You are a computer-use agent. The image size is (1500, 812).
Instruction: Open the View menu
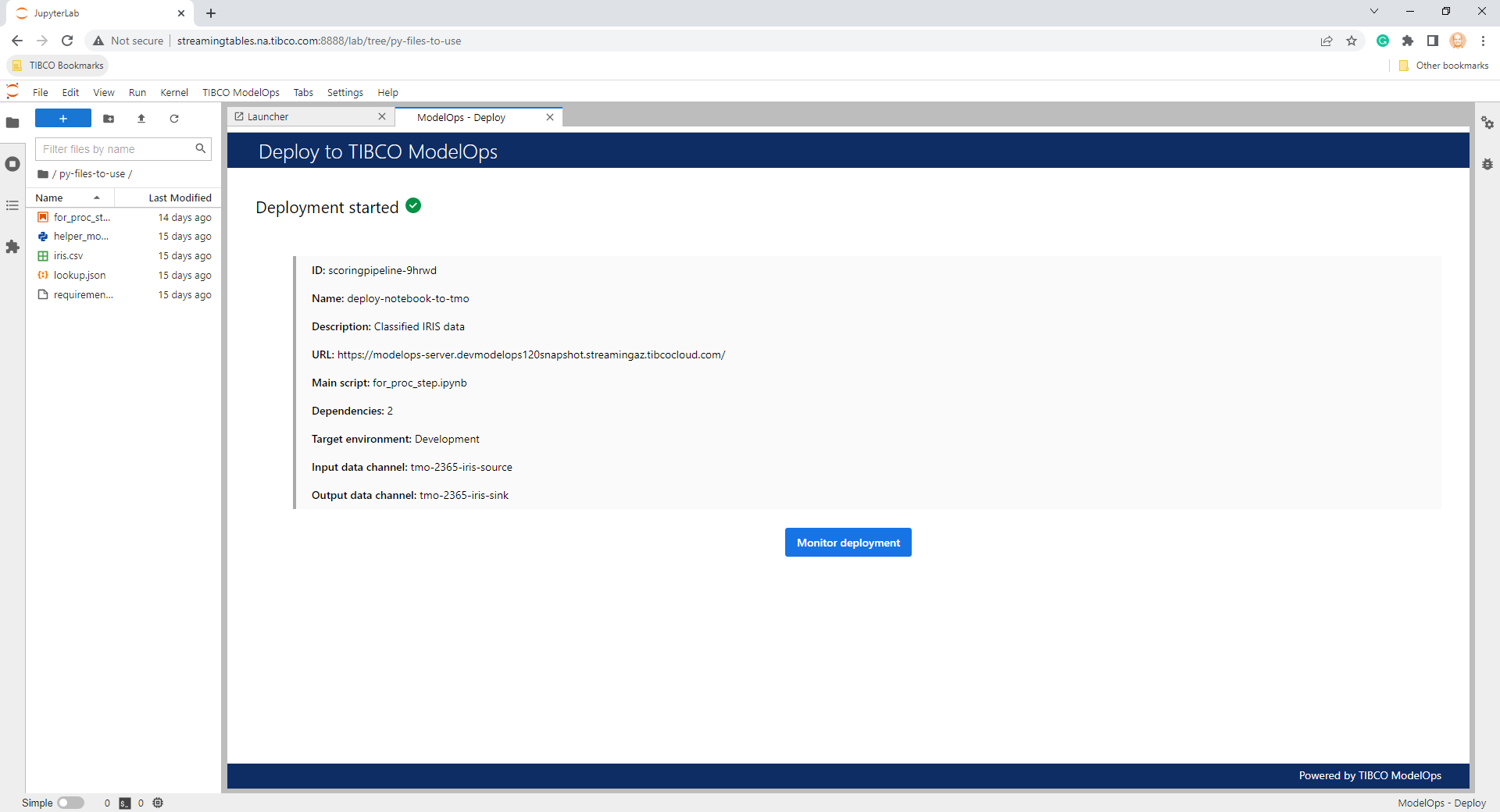pos(104,92)
